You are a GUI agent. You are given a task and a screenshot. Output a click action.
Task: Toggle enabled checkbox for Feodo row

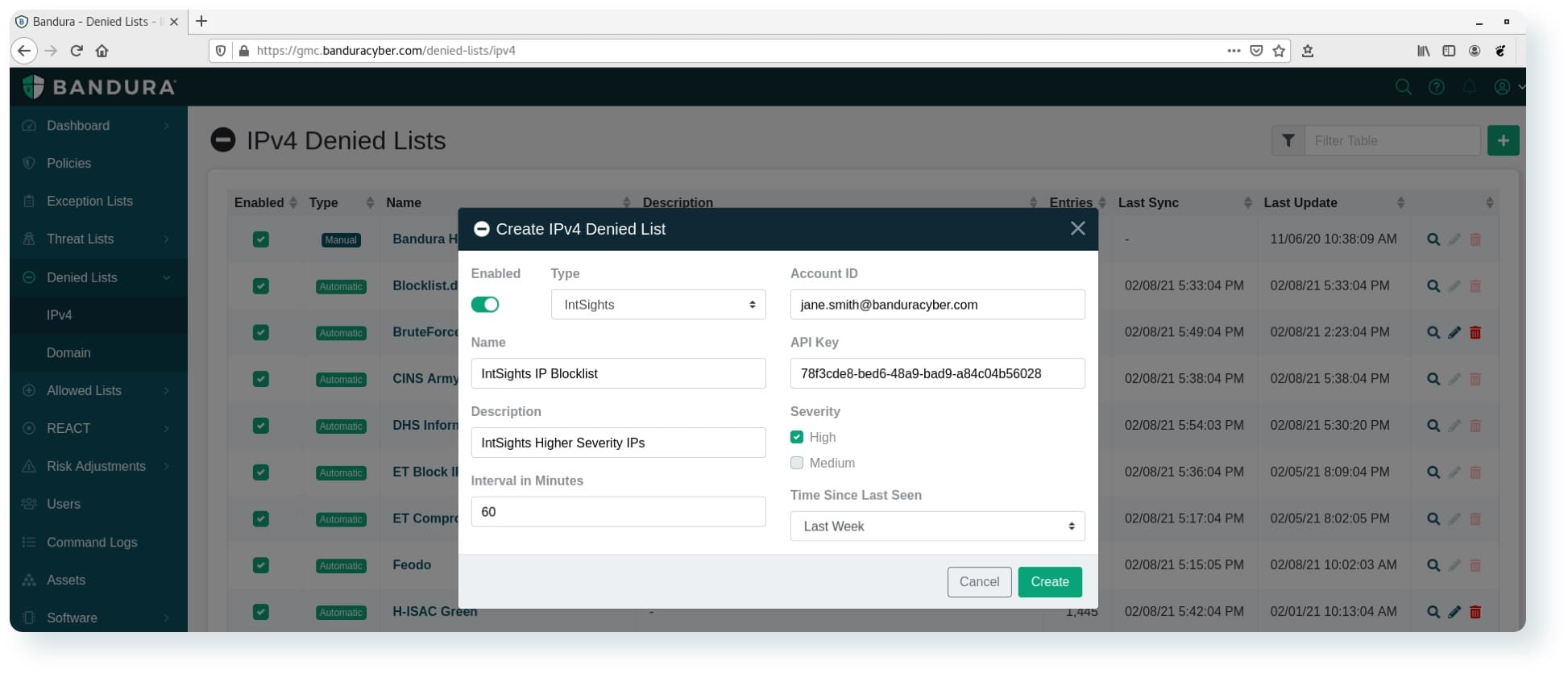pos(261,565)
